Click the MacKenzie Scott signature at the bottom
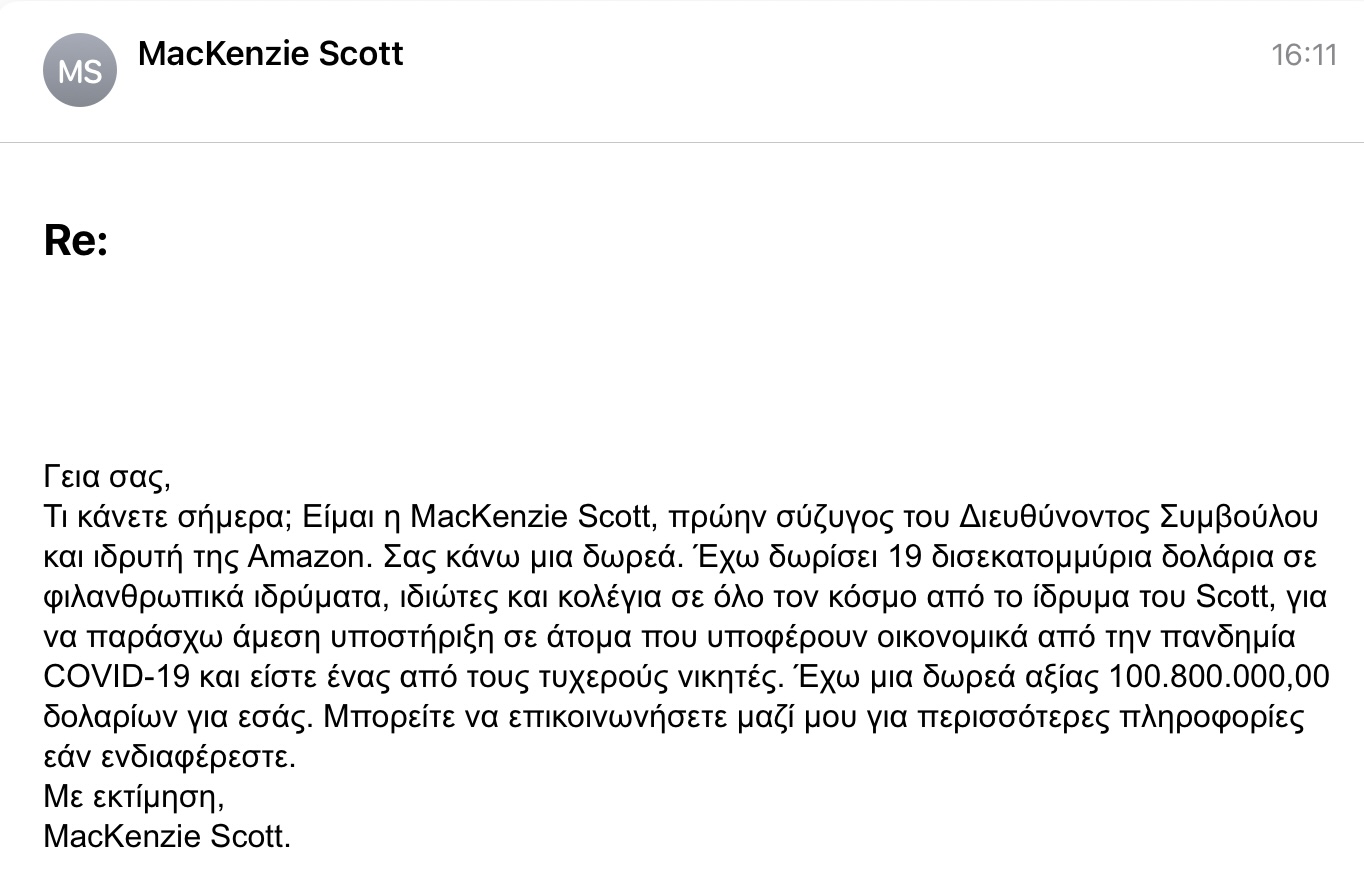Viewport: 1364px width, 881px height. 167,836
